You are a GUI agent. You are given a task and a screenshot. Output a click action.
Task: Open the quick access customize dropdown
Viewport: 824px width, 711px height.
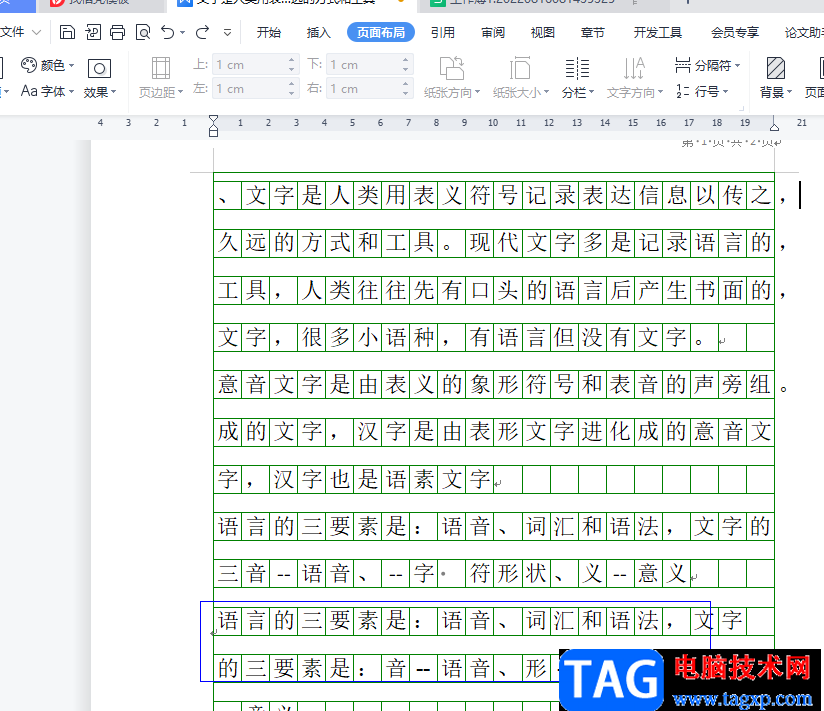pyautogui.click(x=227, y=33)
